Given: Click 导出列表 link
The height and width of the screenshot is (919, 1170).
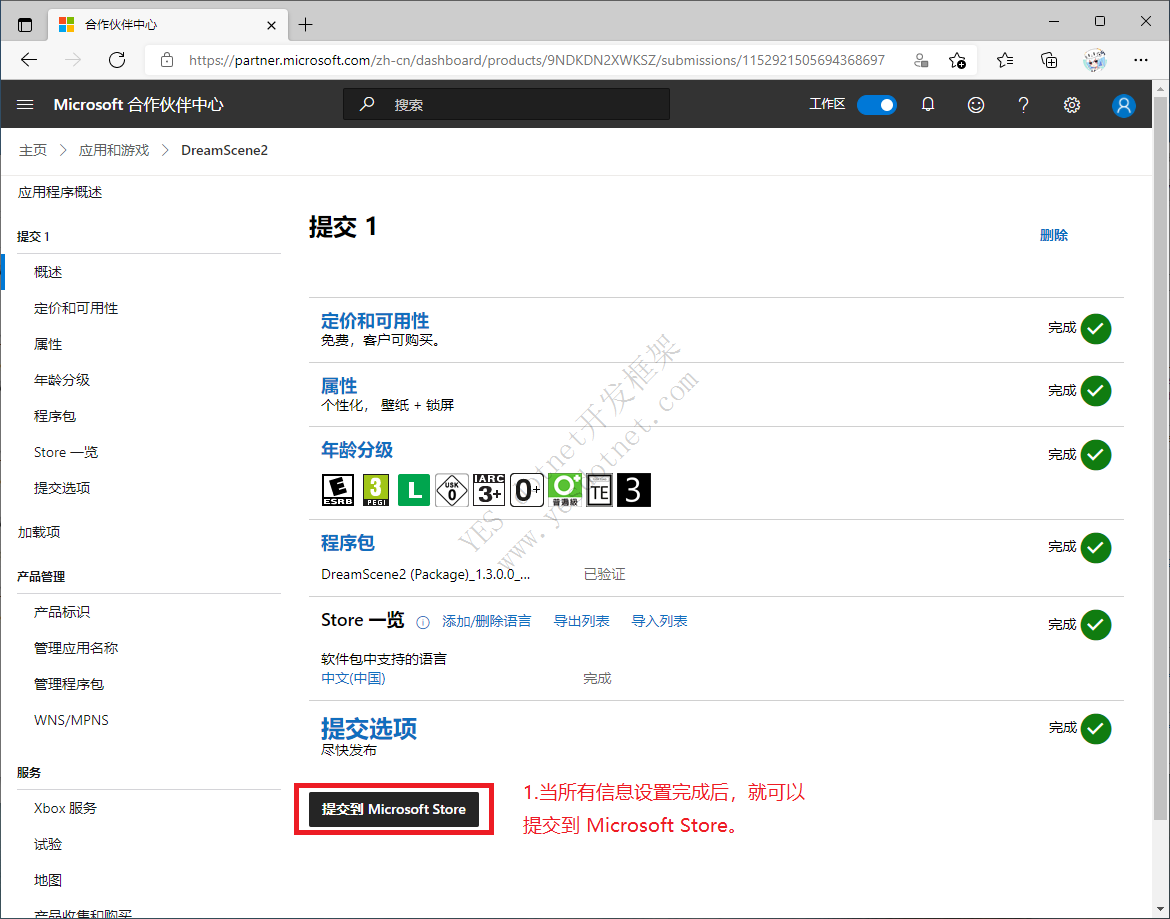Looking at the screenshot, I should pos(581,621).
